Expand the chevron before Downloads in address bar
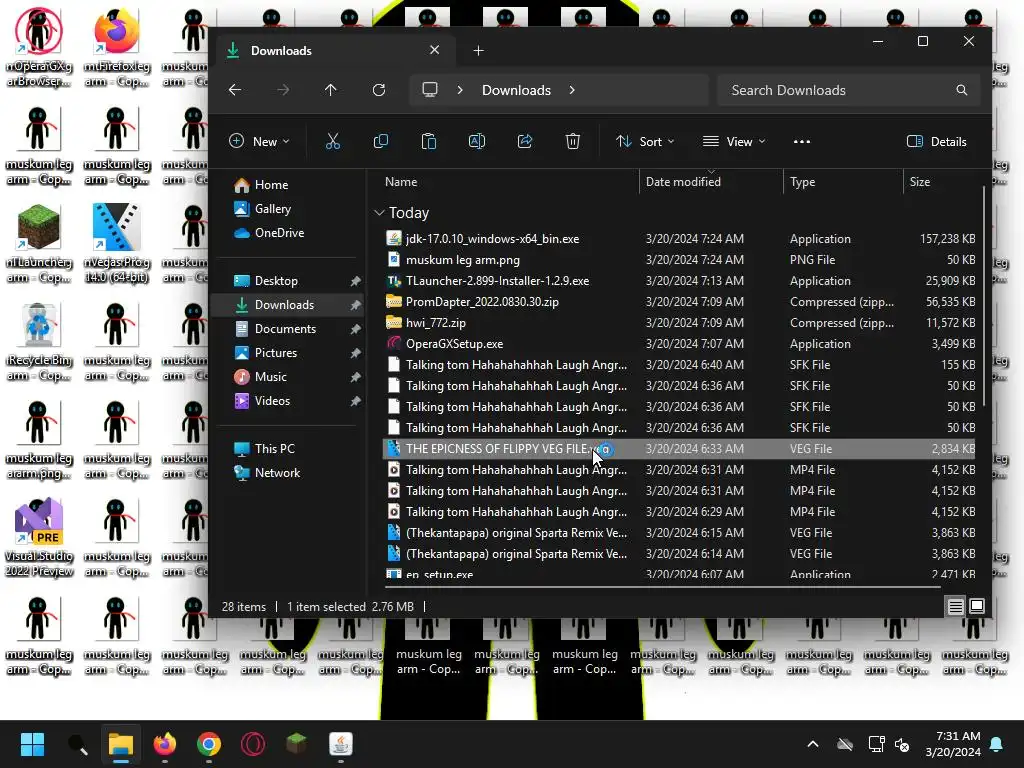Viewport: 1024px width, 768px height. pos(460,90)
